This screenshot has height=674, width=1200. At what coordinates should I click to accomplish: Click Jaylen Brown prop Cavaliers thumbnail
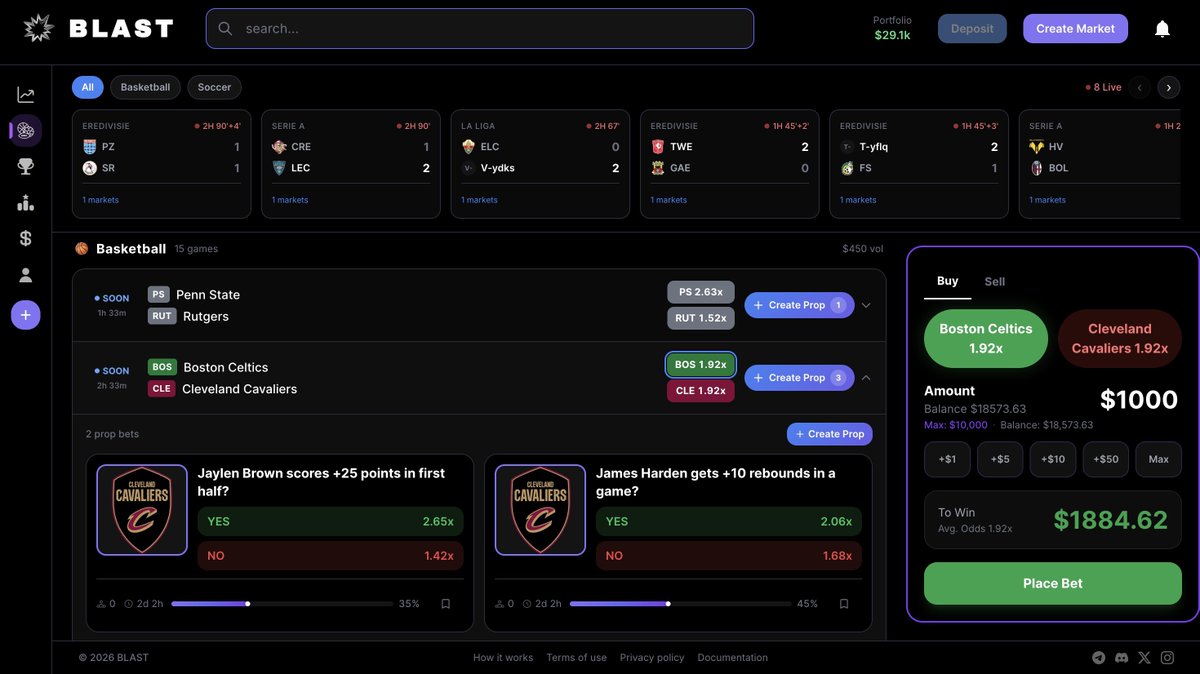tap(142, 510)
